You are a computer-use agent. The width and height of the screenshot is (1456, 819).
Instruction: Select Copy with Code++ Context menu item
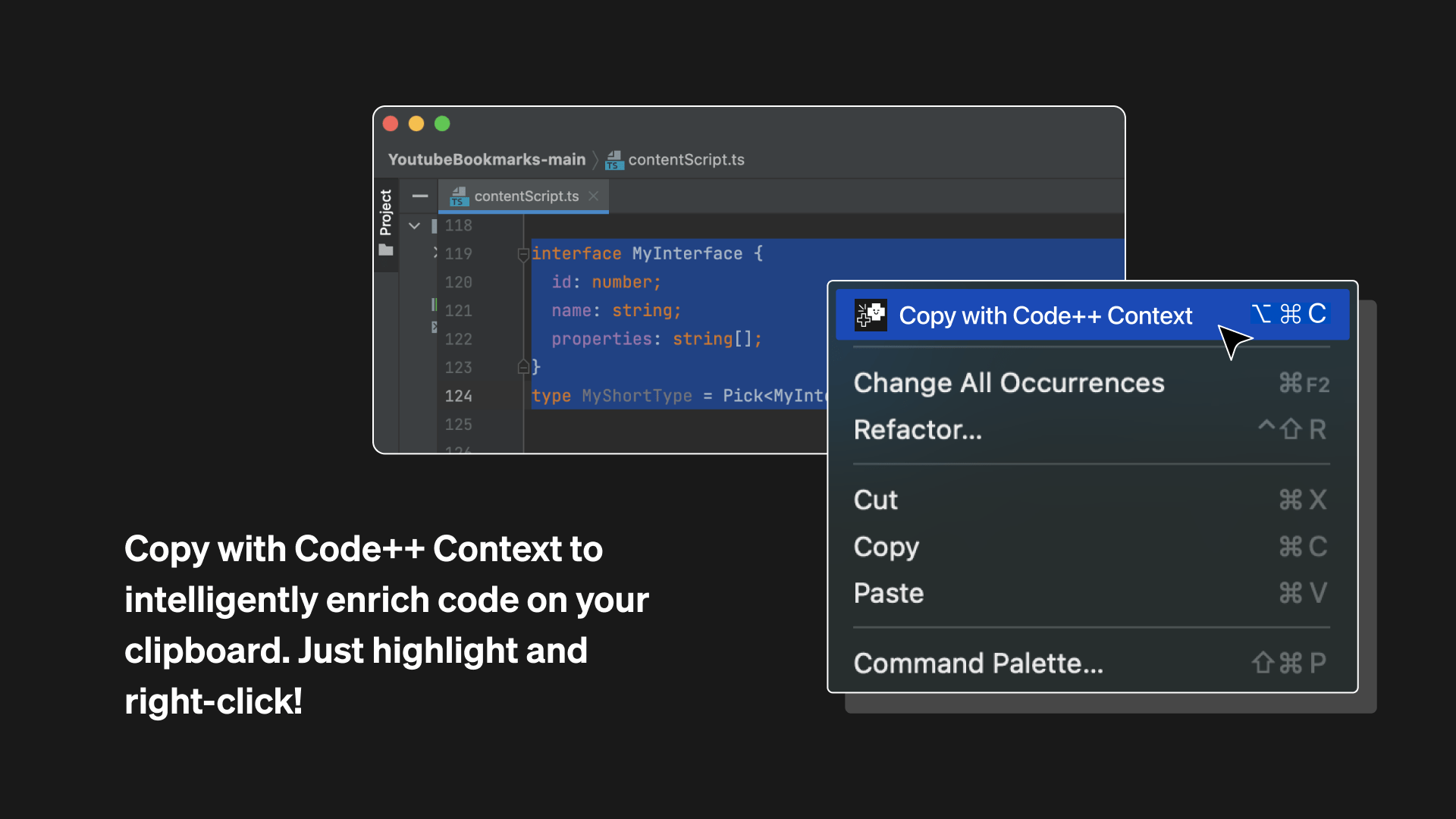[x=1045, y=315]
